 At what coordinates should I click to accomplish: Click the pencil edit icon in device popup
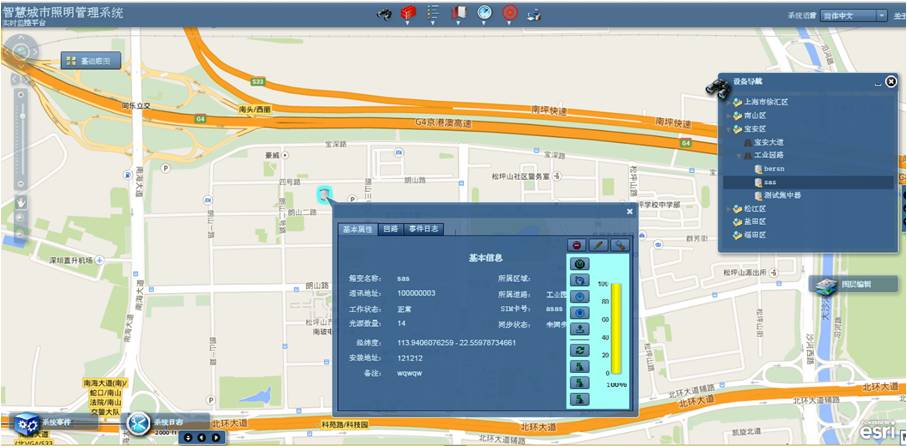598,245
